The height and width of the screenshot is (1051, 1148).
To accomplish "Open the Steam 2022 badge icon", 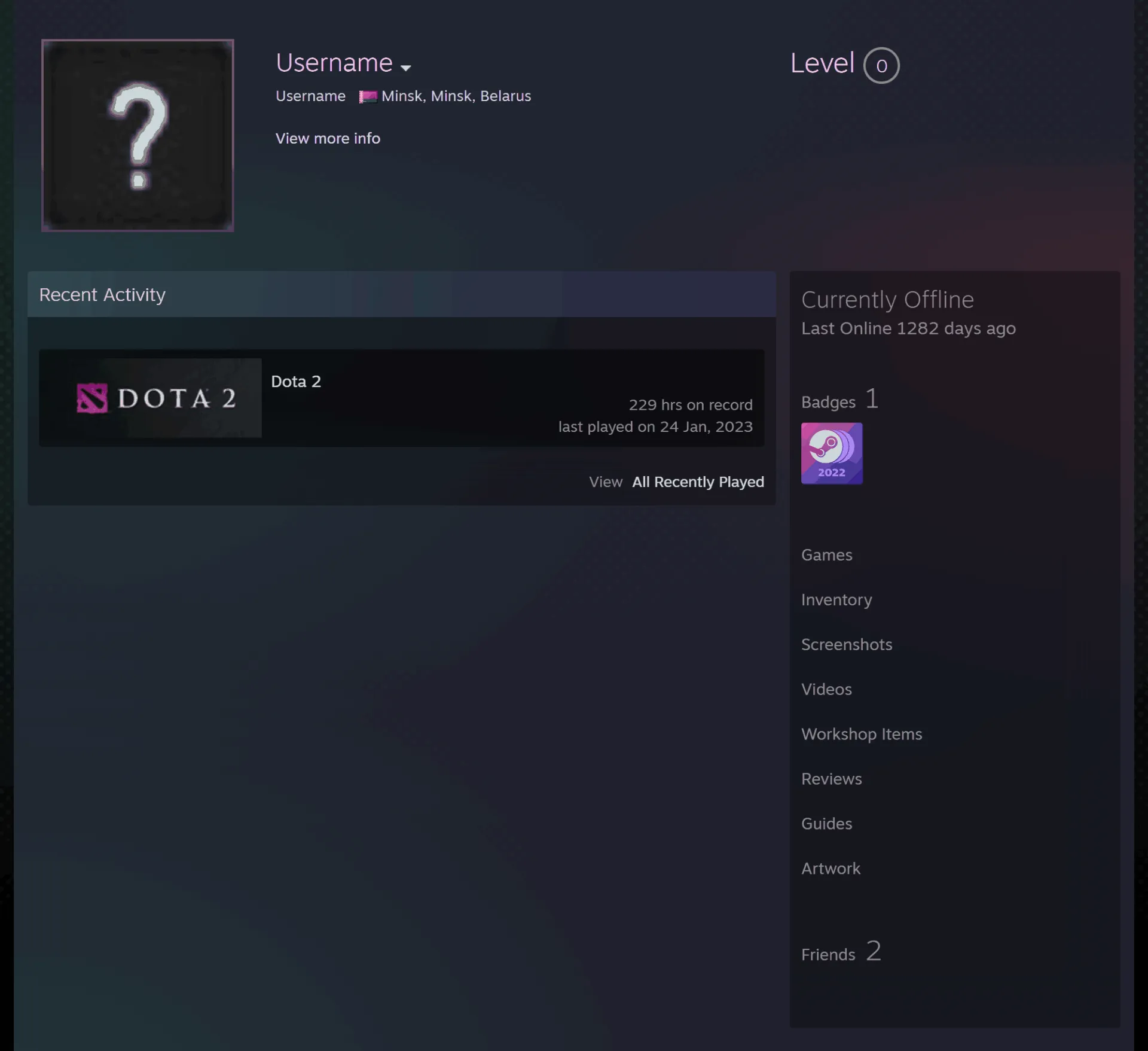I will coord(832,453).
